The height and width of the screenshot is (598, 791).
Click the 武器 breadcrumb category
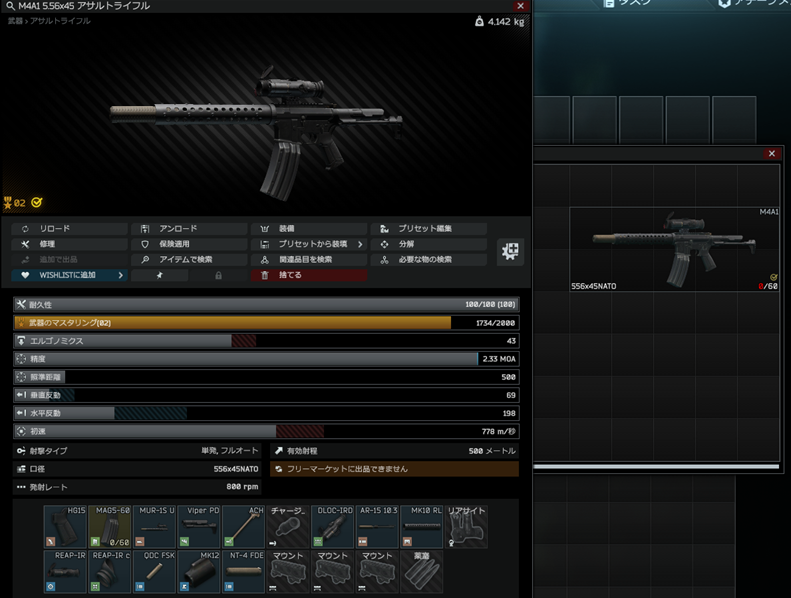pyautogui.click(x=16, y=21)
